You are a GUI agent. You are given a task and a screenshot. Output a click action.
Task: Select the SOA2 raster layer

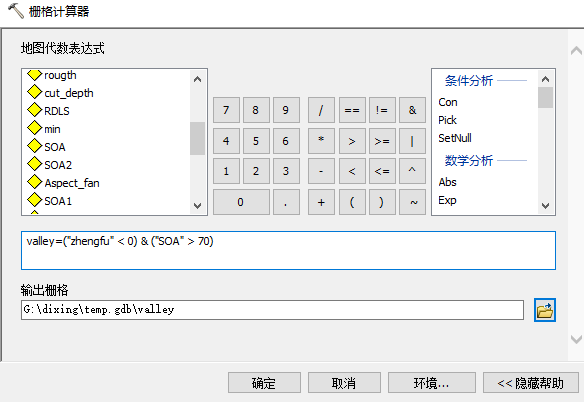pos(58,165)
